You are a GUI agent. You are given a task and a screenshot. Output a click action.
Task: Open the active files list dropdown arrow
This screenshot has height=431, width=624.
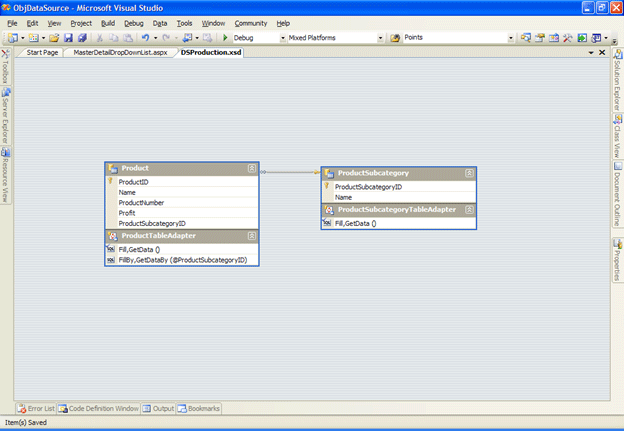[591, 53]
